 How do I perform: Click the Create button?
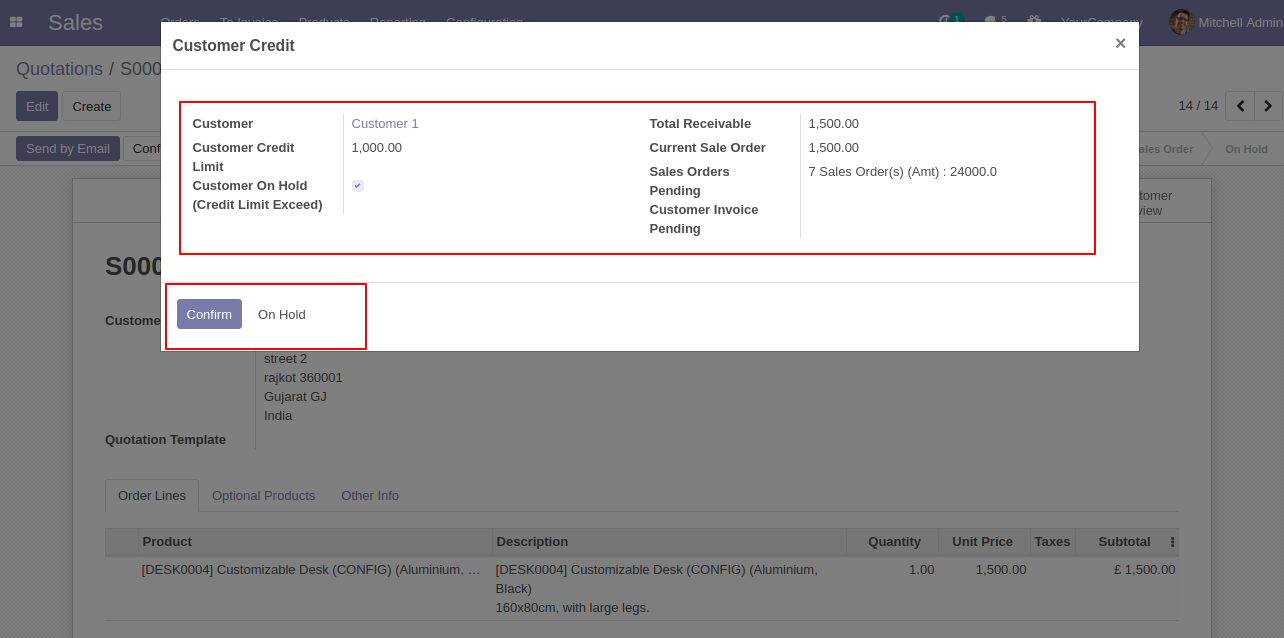click(x=92, y=106)
